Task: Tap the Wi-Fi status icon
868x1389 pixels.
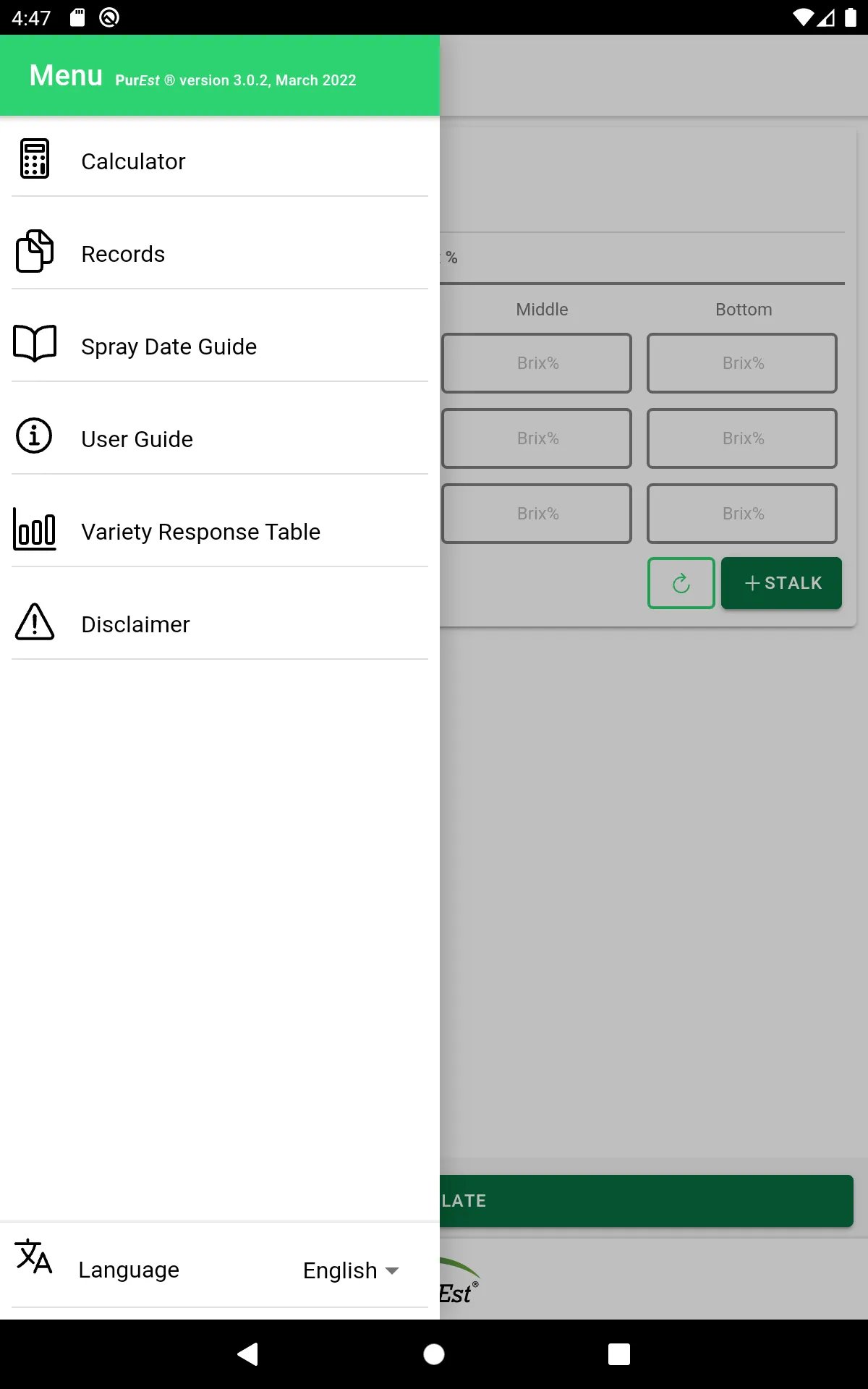Action: pos(803,17)
